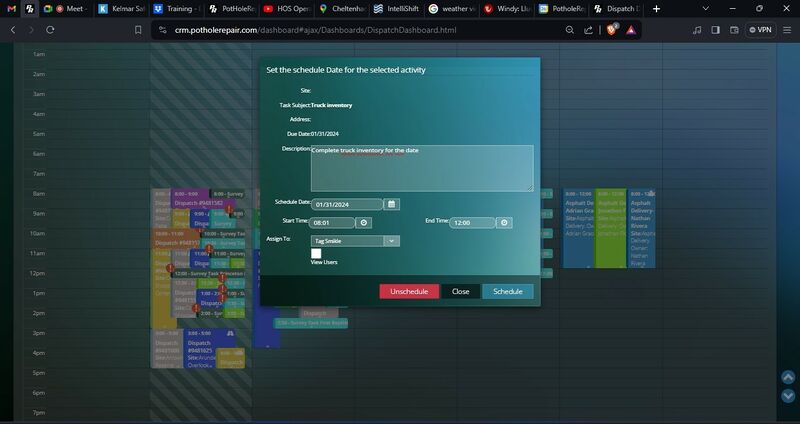Expand the Assign To dropdown arrow
The height and width of the screenshot is (424, 800).
click(391, 241)
